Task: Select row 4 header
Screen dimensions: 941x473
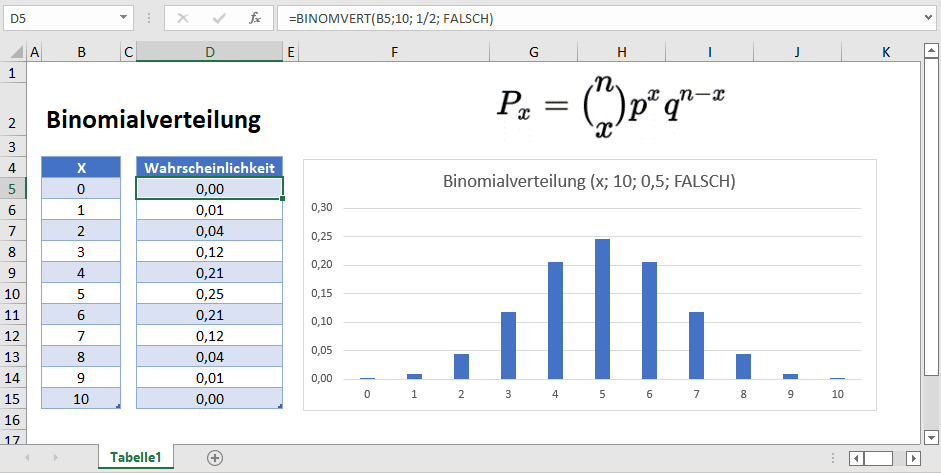Action: point(14,167)
